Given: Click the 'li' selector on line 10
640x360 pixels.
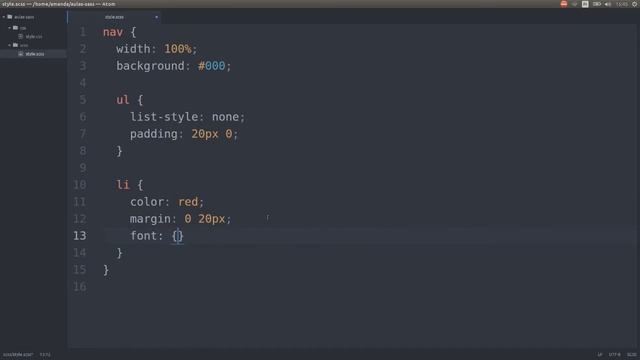Looking at the screenshot, I should pyautogui.click(x=123, y=184).
